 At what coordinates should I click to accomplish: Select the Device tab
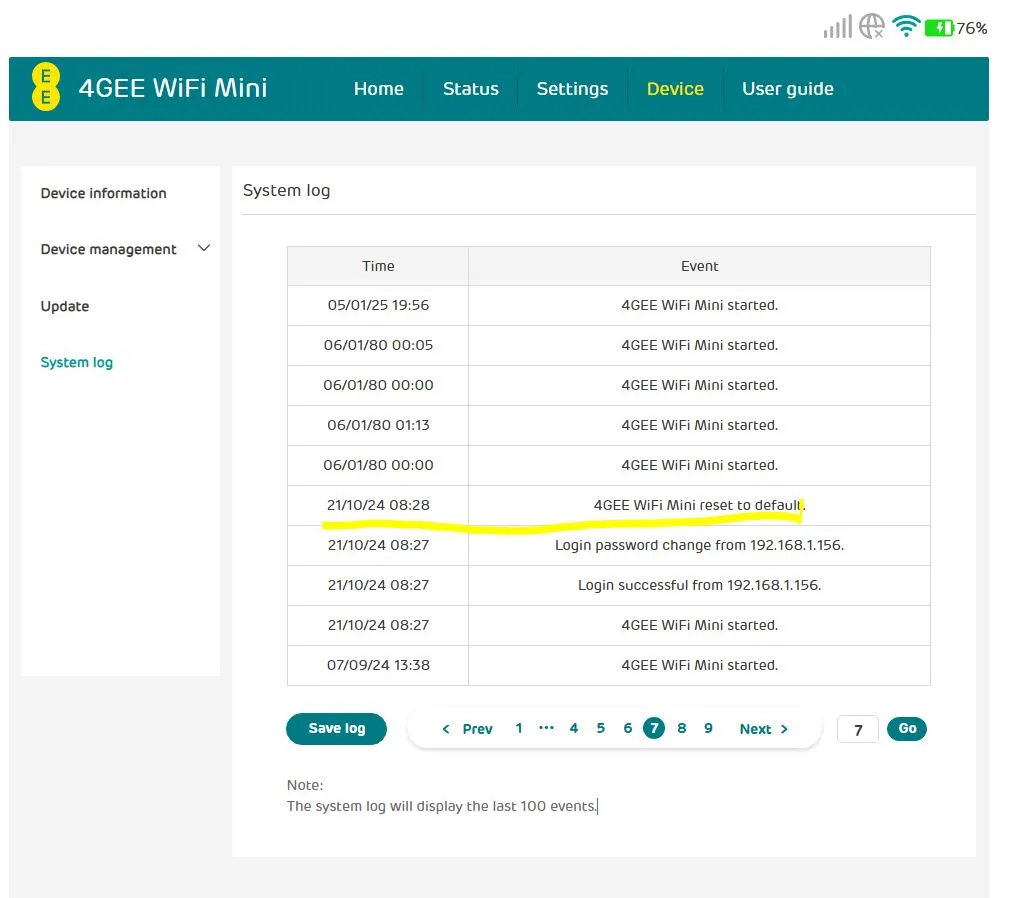click(x=675, y=89)
